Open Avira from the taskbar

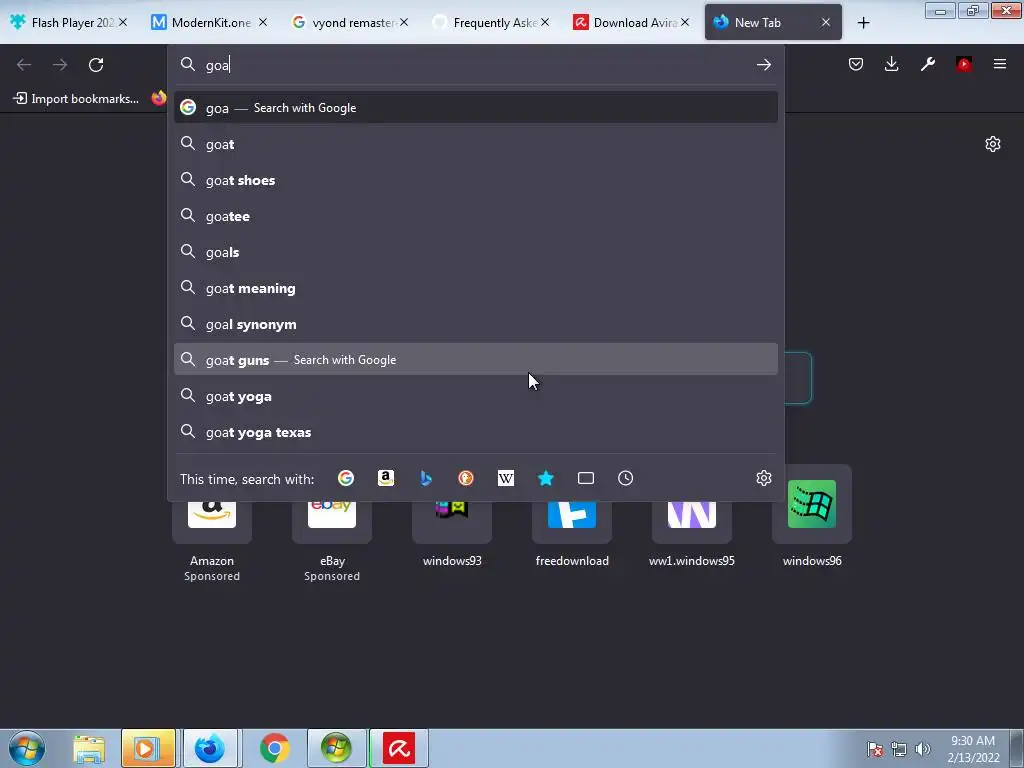(399, 748)
